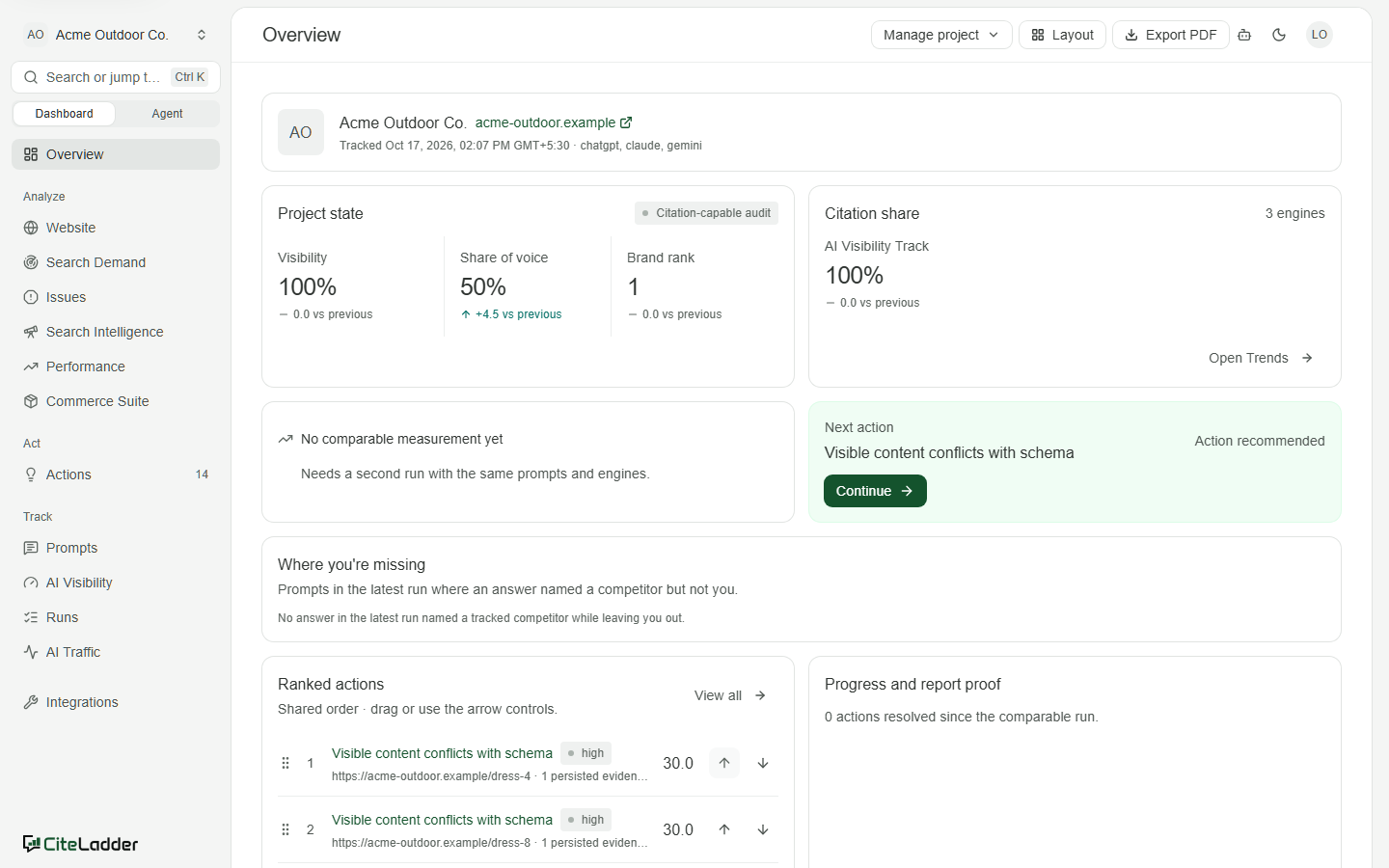Switch to the Dashboard view
Screen dimensions: 1389x868
click(x=65, y=114)
